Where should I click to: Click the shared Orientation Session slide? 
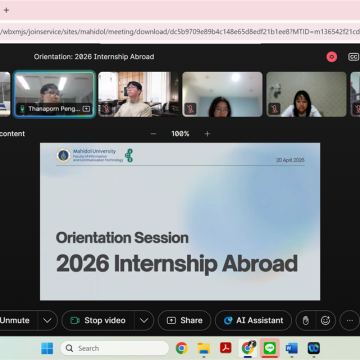[180, 222]
